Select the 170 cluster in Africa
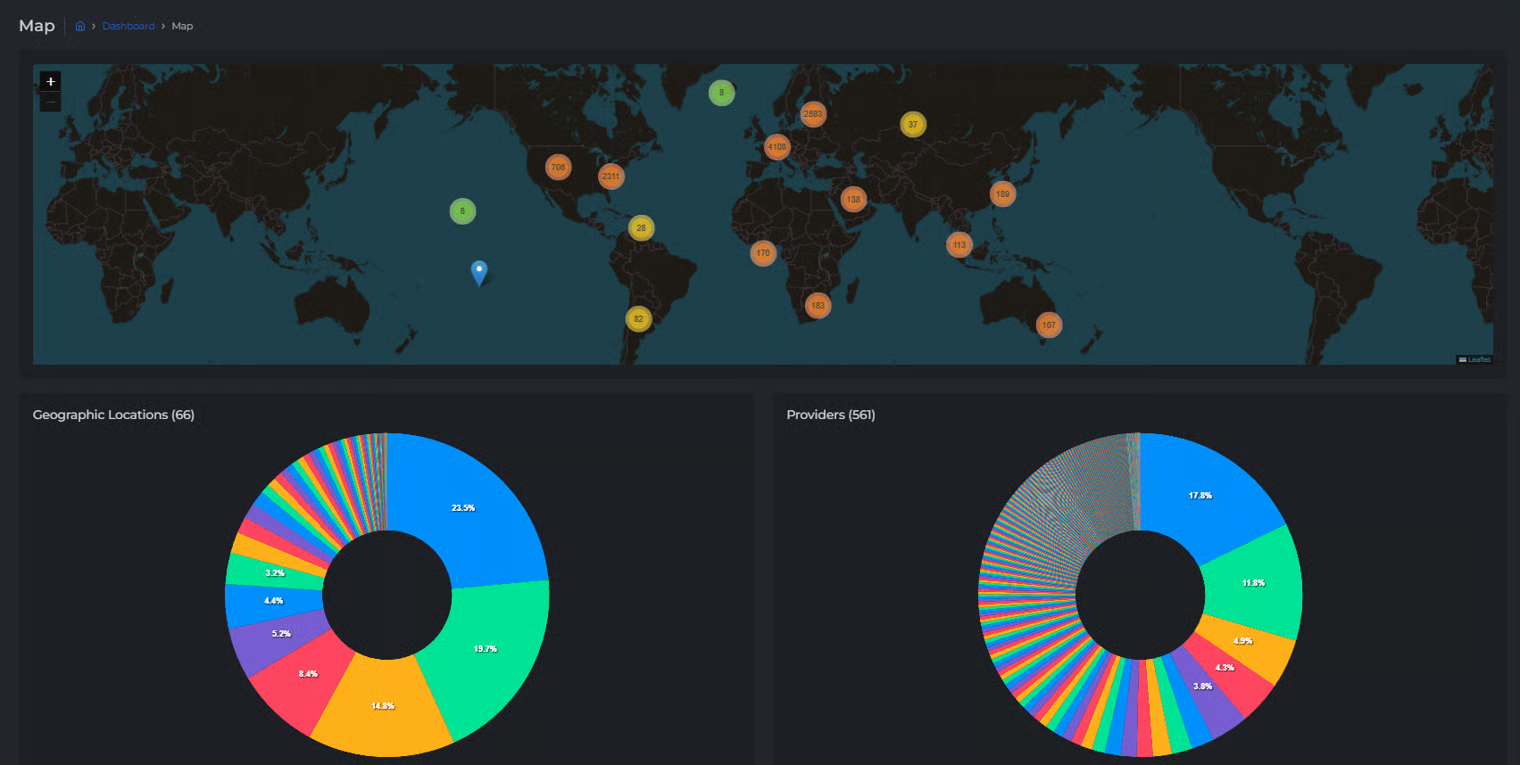This screenshot has height=765, width=1520. (763, 253)
